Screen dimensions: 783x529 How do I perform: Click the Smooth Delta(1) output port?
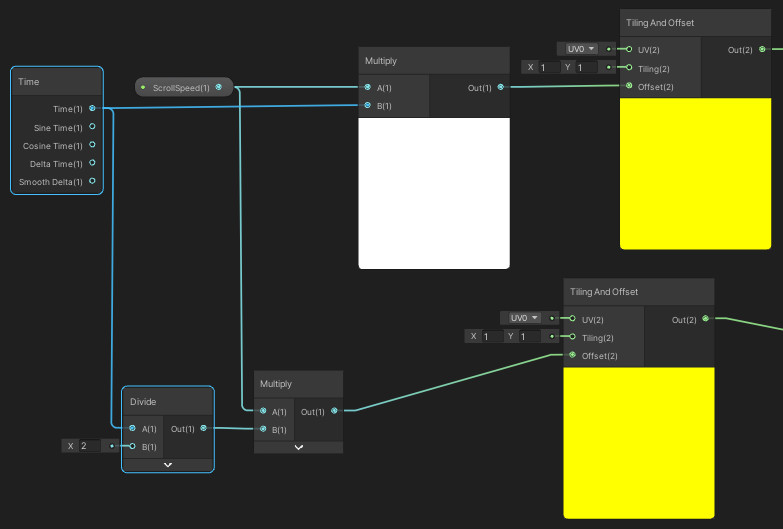(92, 181)
